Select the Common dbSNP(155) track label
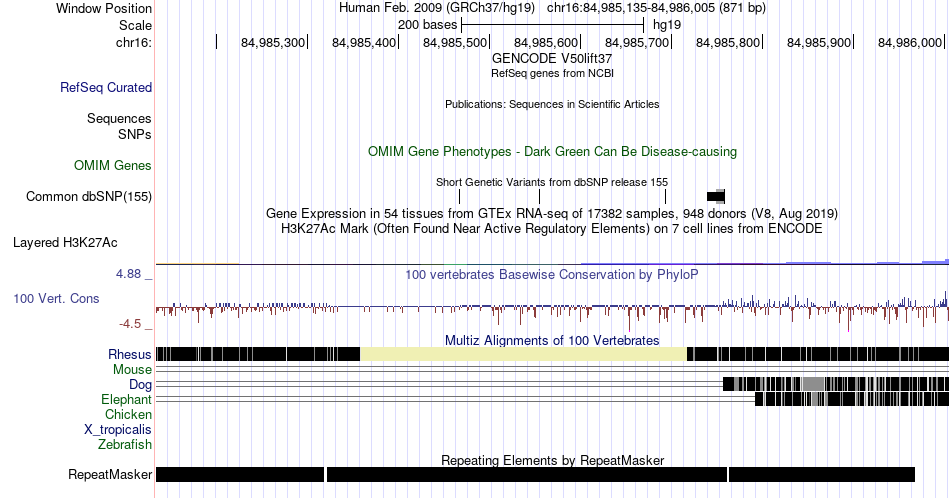 (89, 196)
